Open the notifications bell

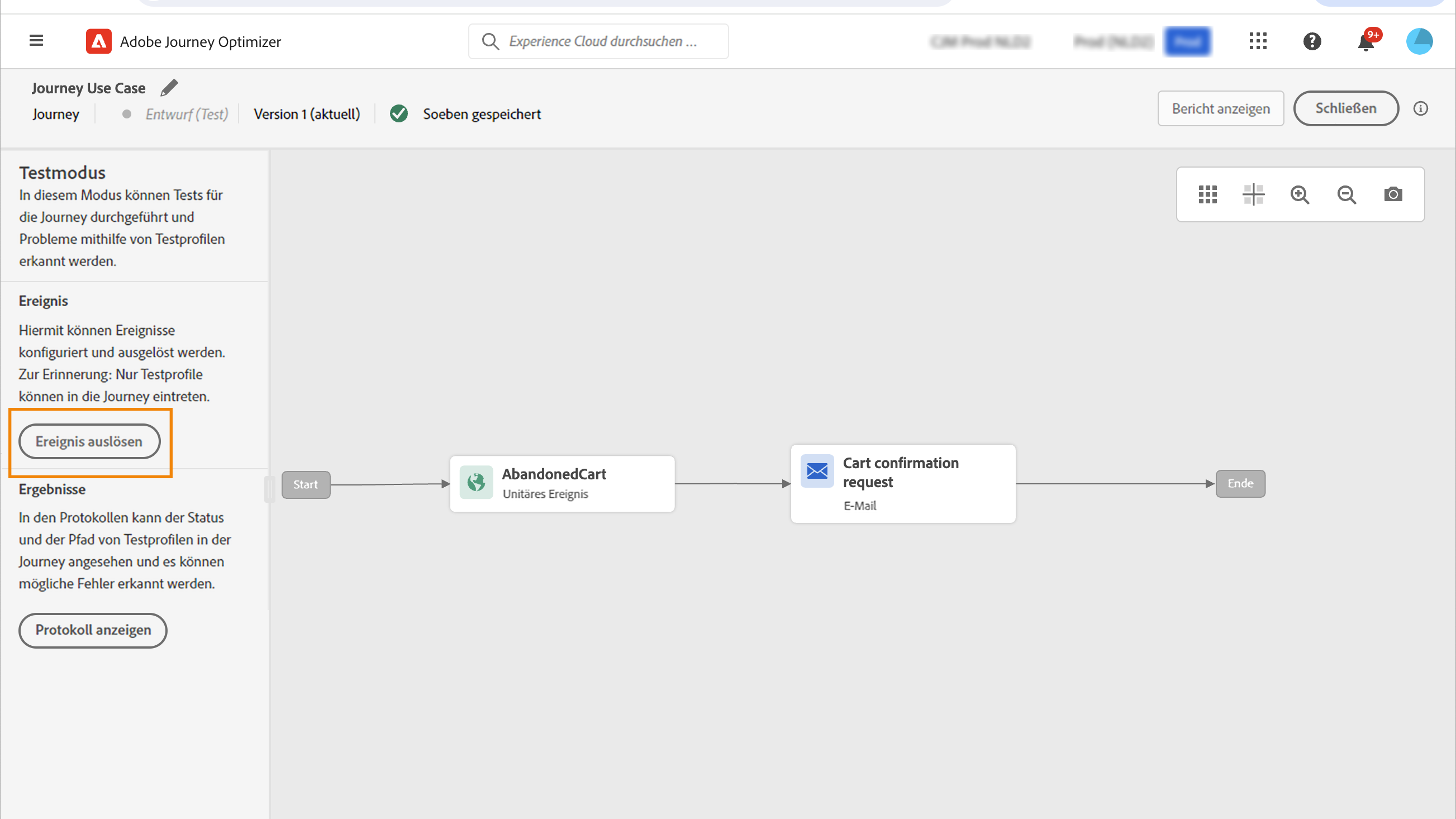[x=1365, y=42]
